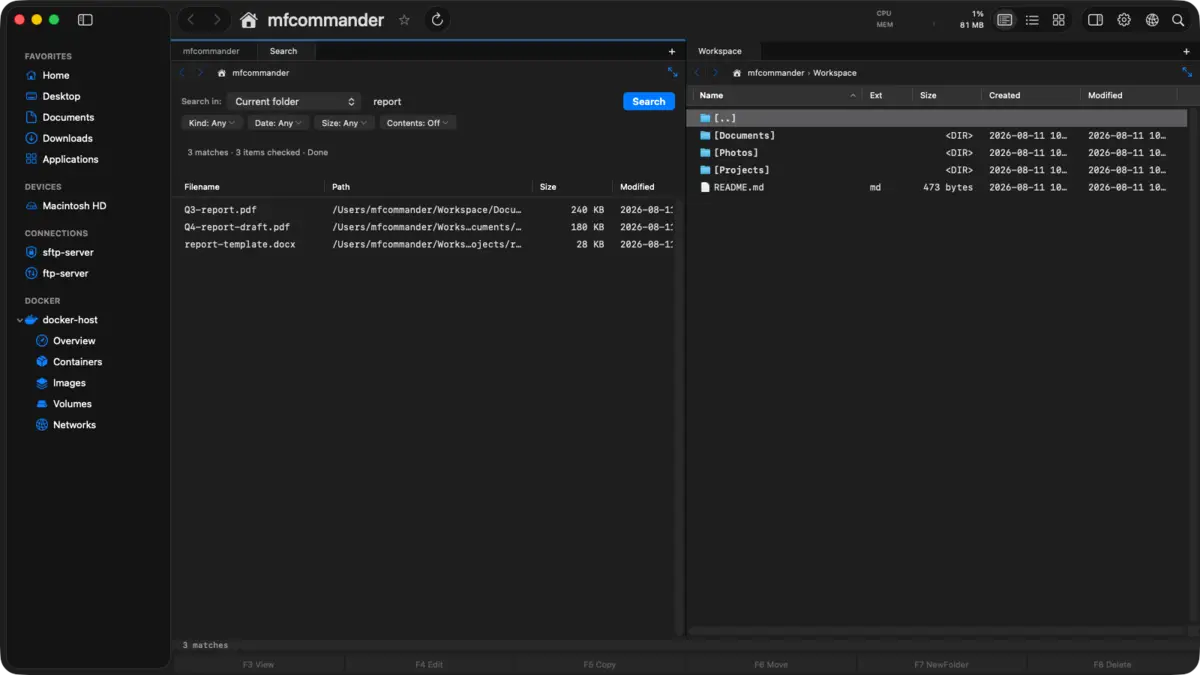Click mfcommander in the Workspace breadcrumb
Screen dimensions: 1200x675
click(776, 73)
